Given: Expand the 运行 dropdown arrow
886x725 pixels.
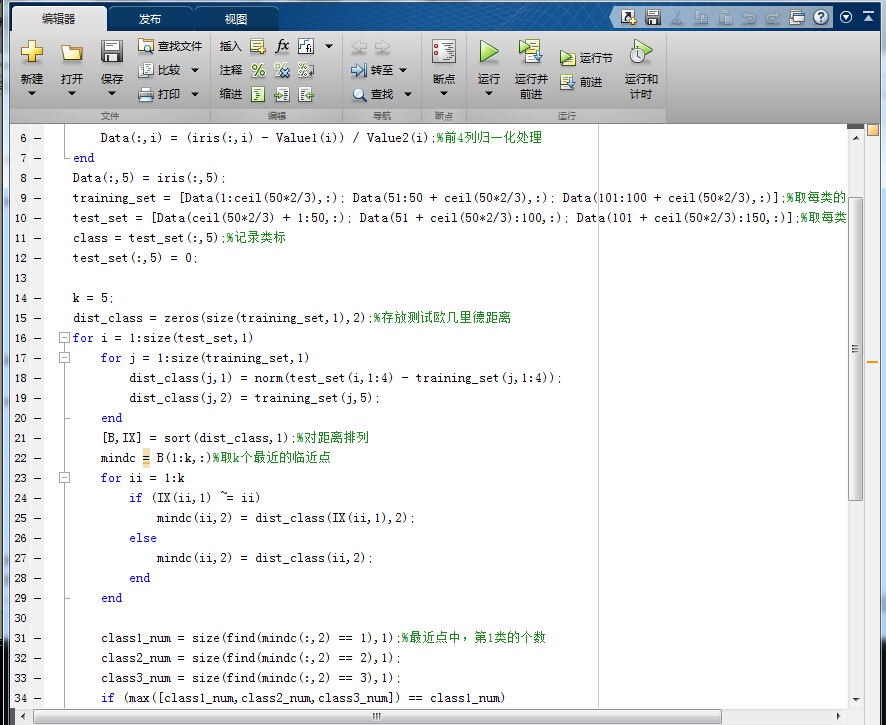Looking at the screenshot, I should pos(489,93).
